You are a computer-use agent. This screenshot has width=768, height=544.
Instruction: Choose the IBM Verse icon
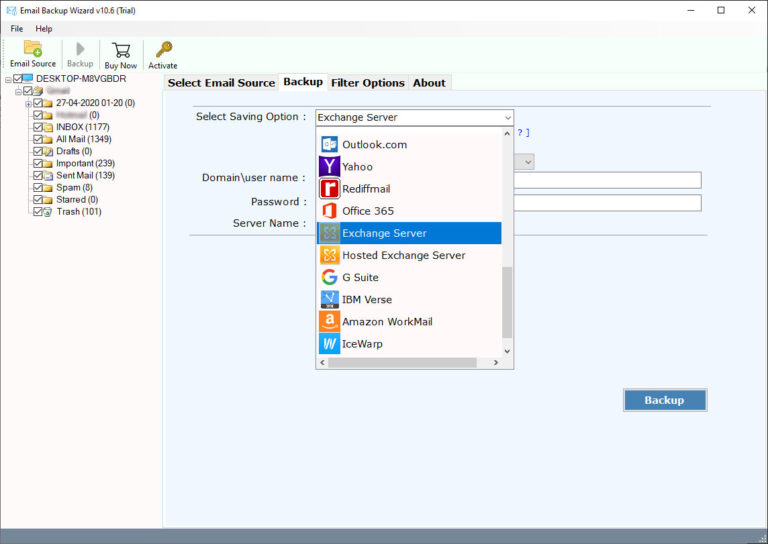[x=329, y=299]
